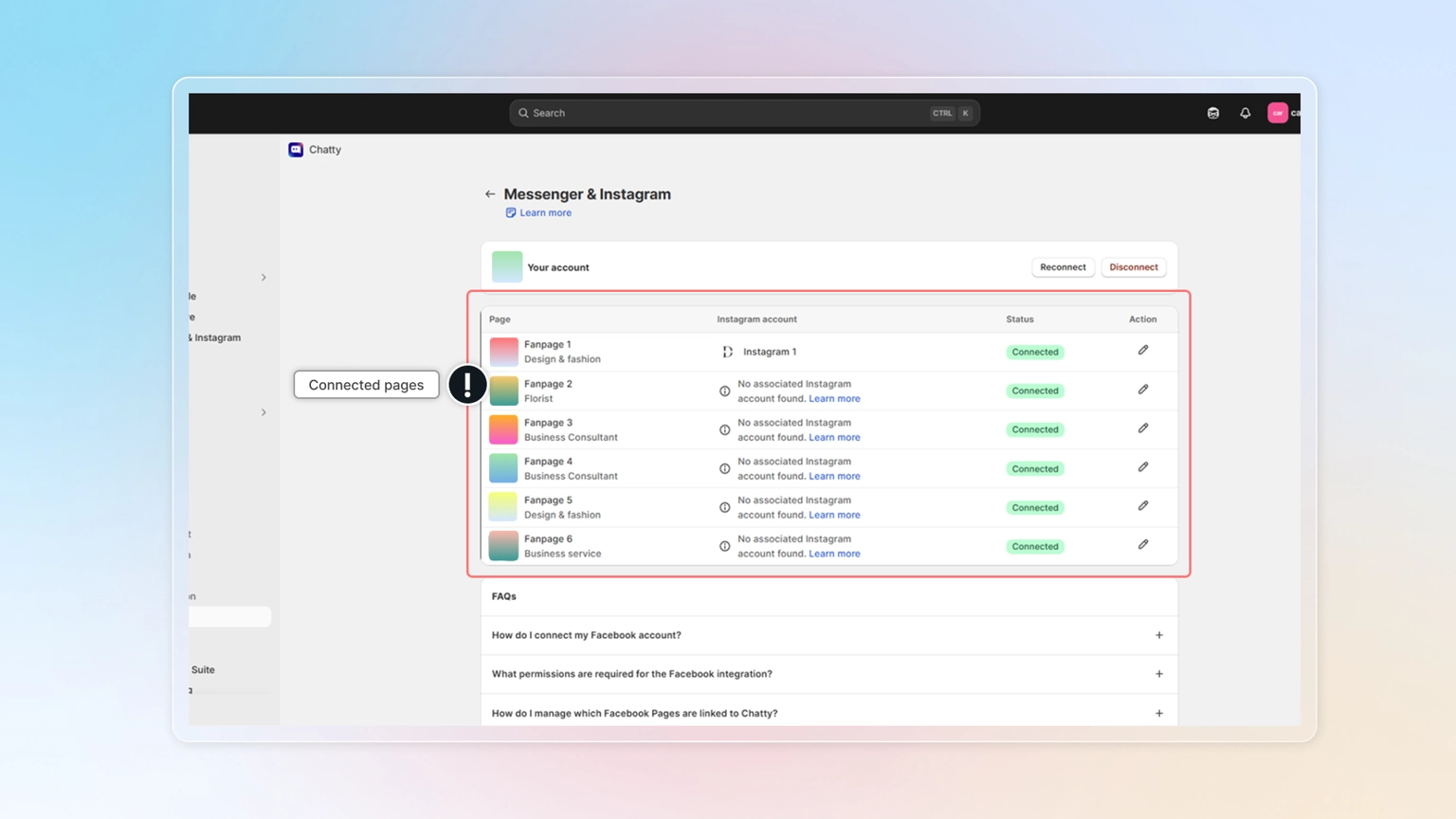1456x819 pixels.
Task: Click the exclamation badge near Connected pages
Action: click(467, 385)
